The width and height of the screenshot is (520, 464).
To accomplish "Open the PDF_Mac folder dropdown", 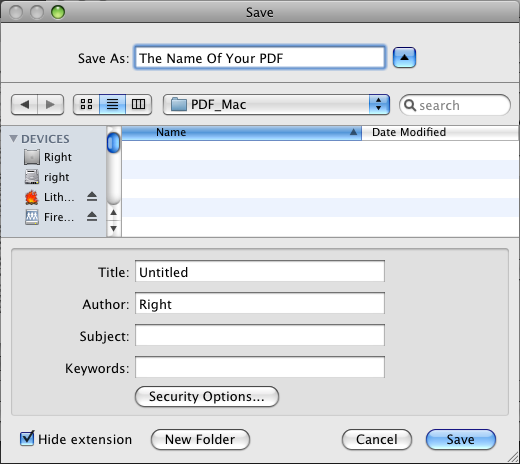I will (x=276, y=105).
